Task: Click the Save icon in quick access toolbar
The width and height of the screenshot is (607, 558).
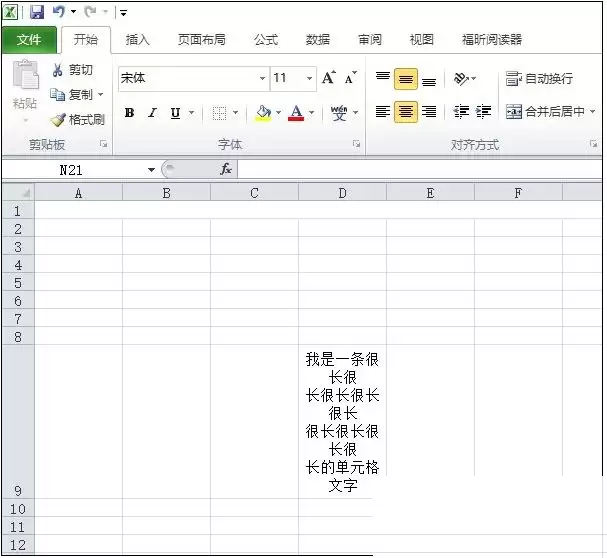Action: [37, 12]
